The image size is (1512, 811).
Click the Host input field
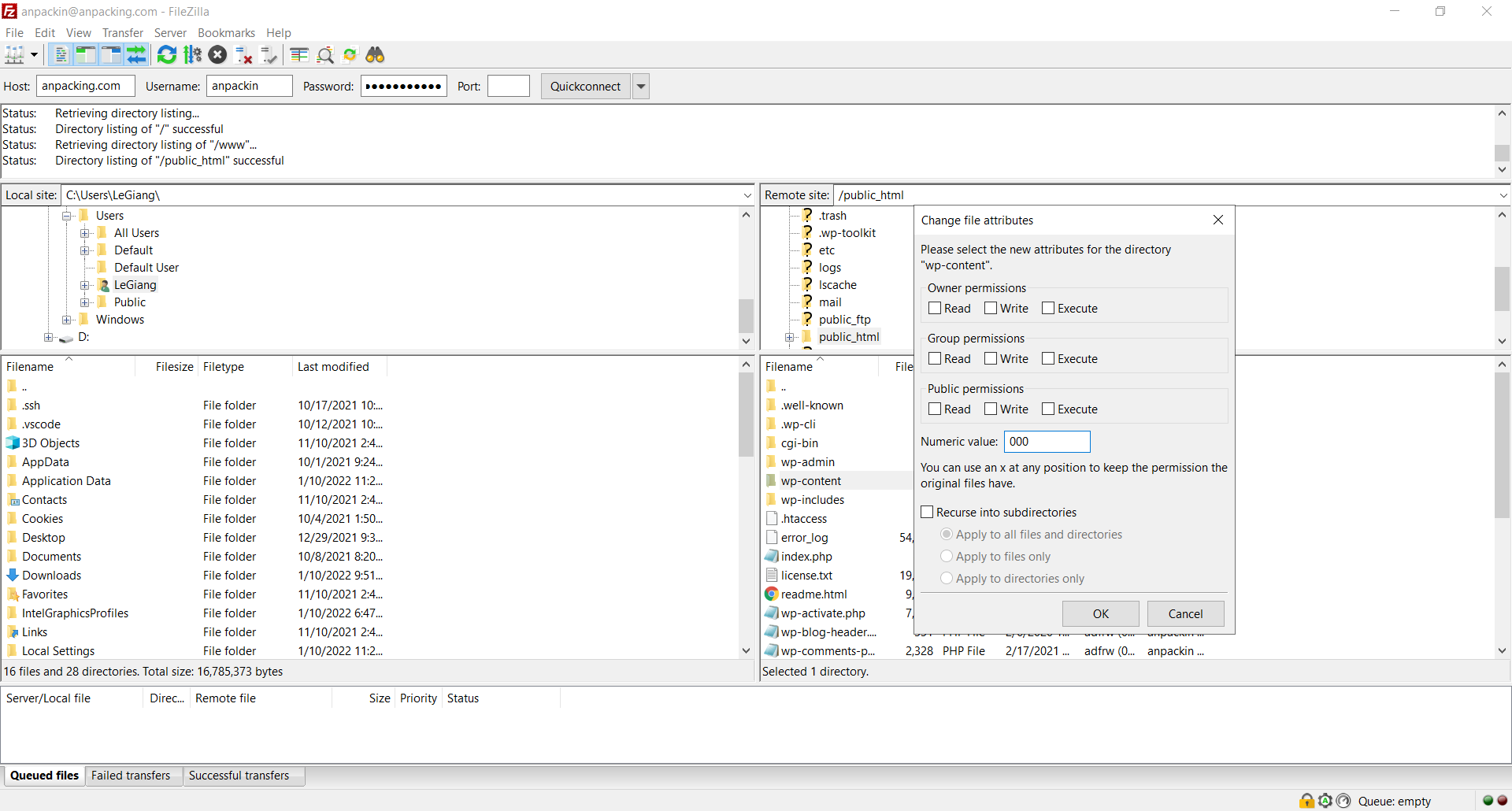click(86, 87)
